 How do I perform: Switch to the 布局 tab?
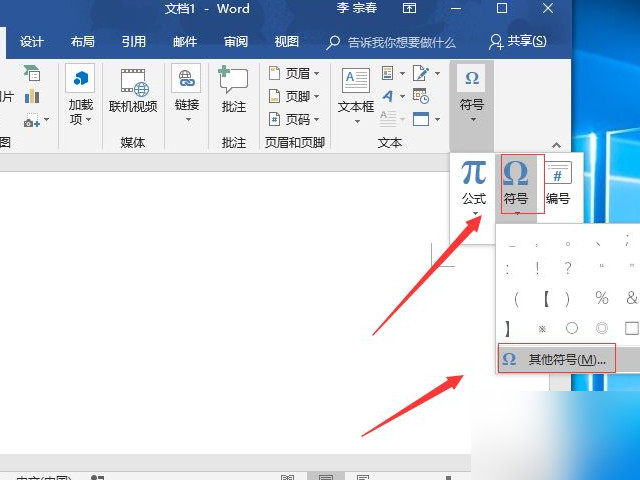(82, 42)
